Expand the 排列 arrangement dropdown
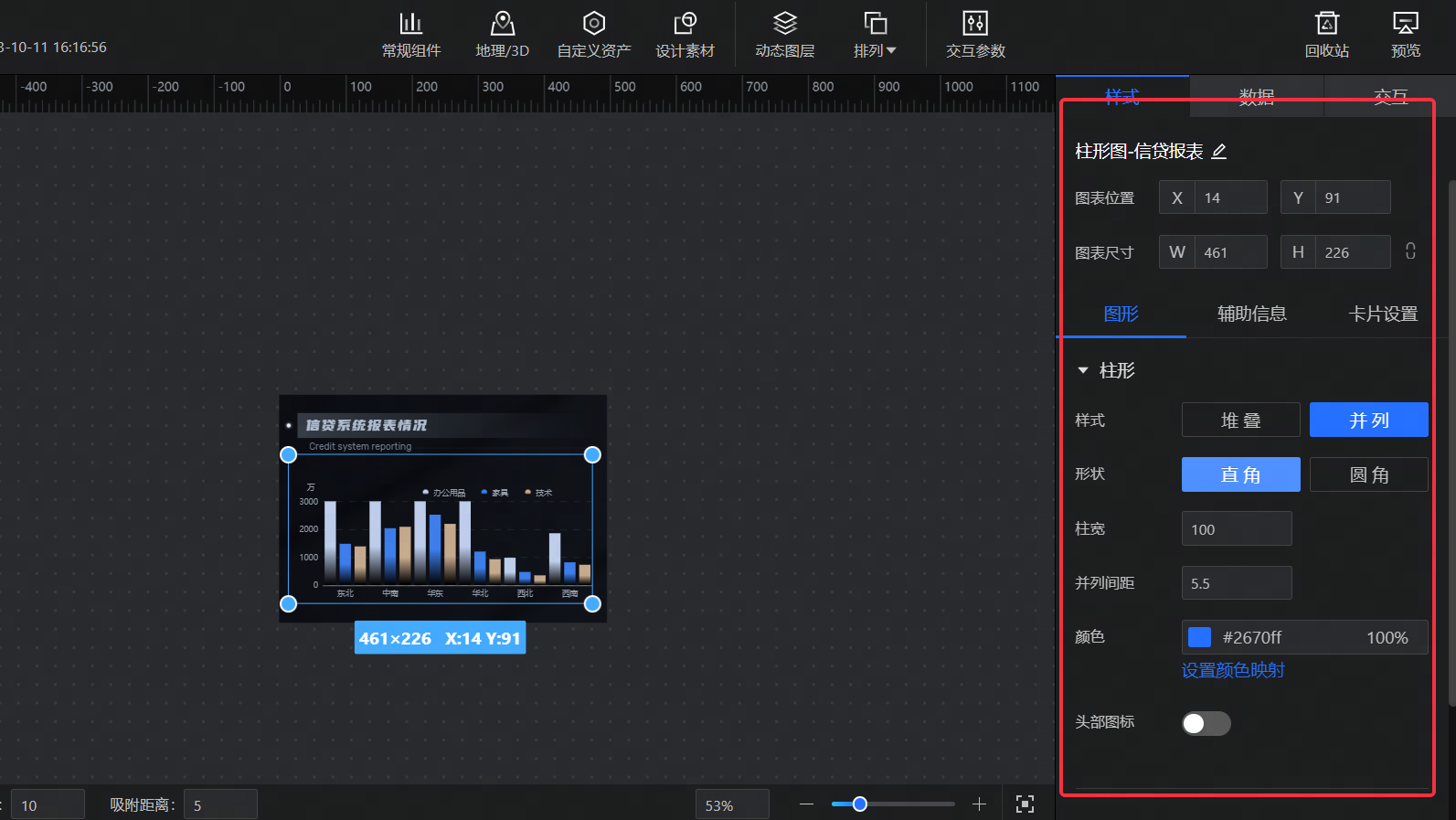The width and height of the screenshot is (1456, 820). 875,50
